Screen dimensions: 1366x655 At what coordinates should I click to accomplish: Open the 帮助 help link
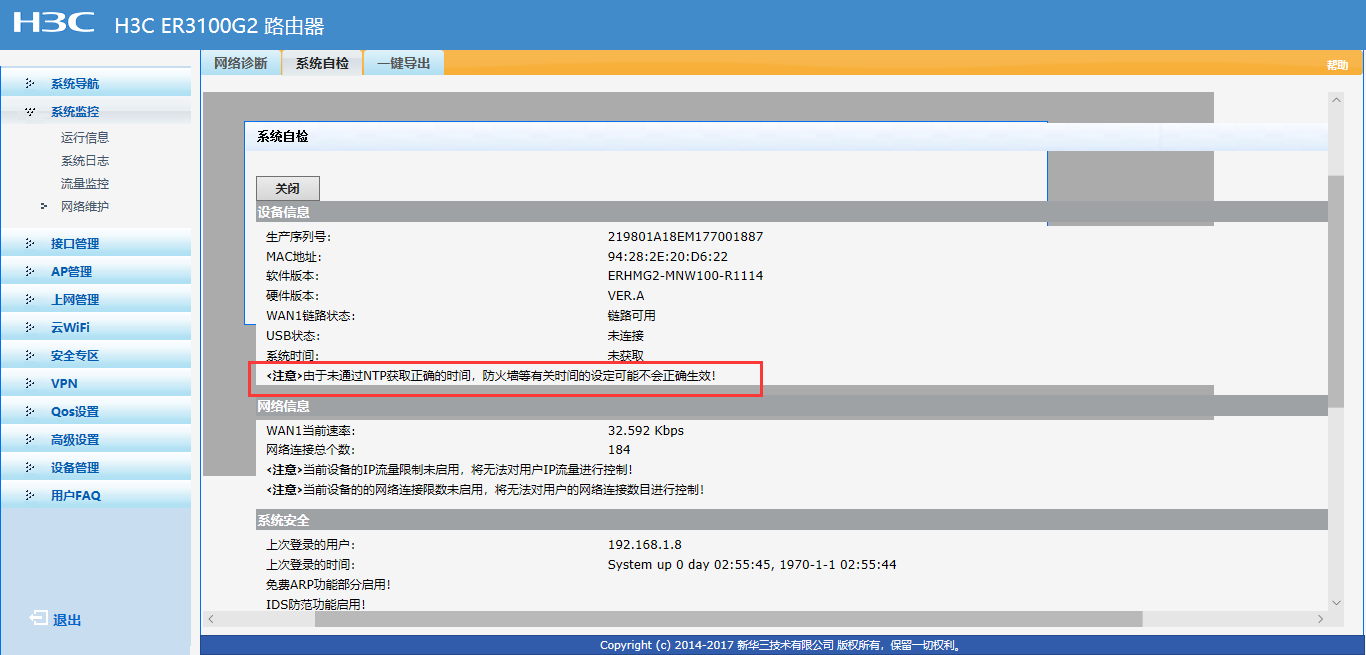pos(1337,65)
